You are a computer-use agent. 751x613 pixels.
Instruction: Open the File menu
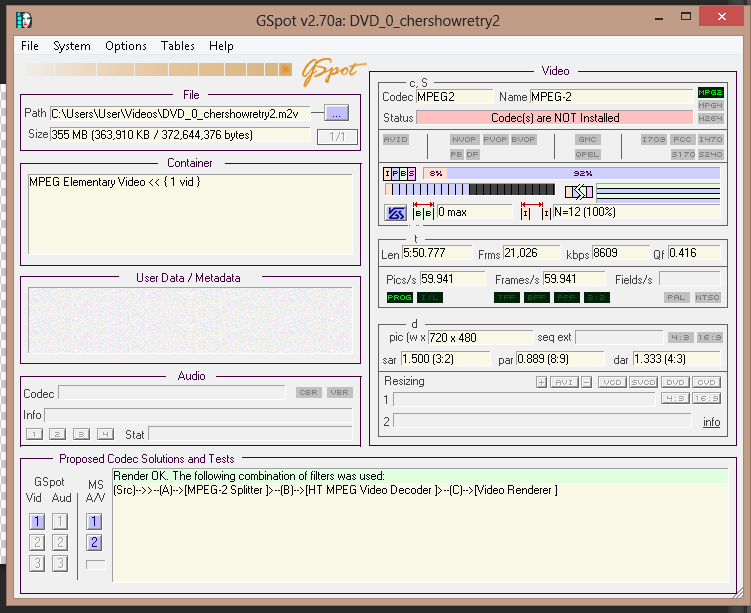tap(30, 46)
